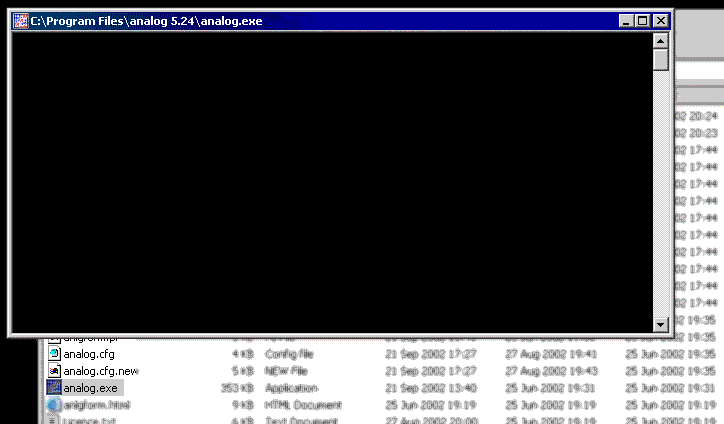This screenshot has width=724, height=424.
Task: Open the console window system menu icon
Action: [19, 20]
